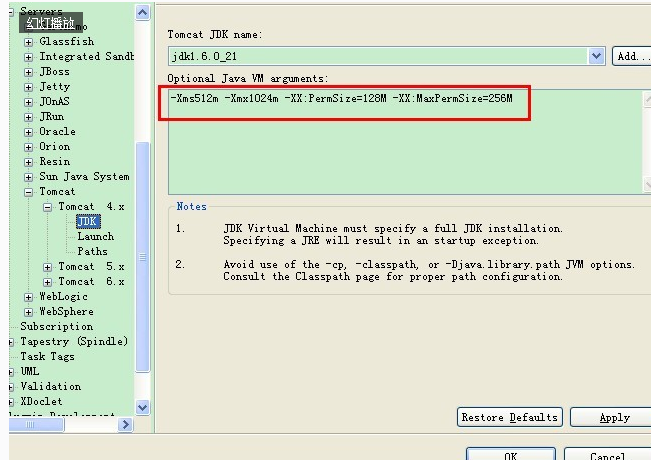This screenshot has height=460, width=651.
Task: Select Orion in the server tree
Action: 54,147
